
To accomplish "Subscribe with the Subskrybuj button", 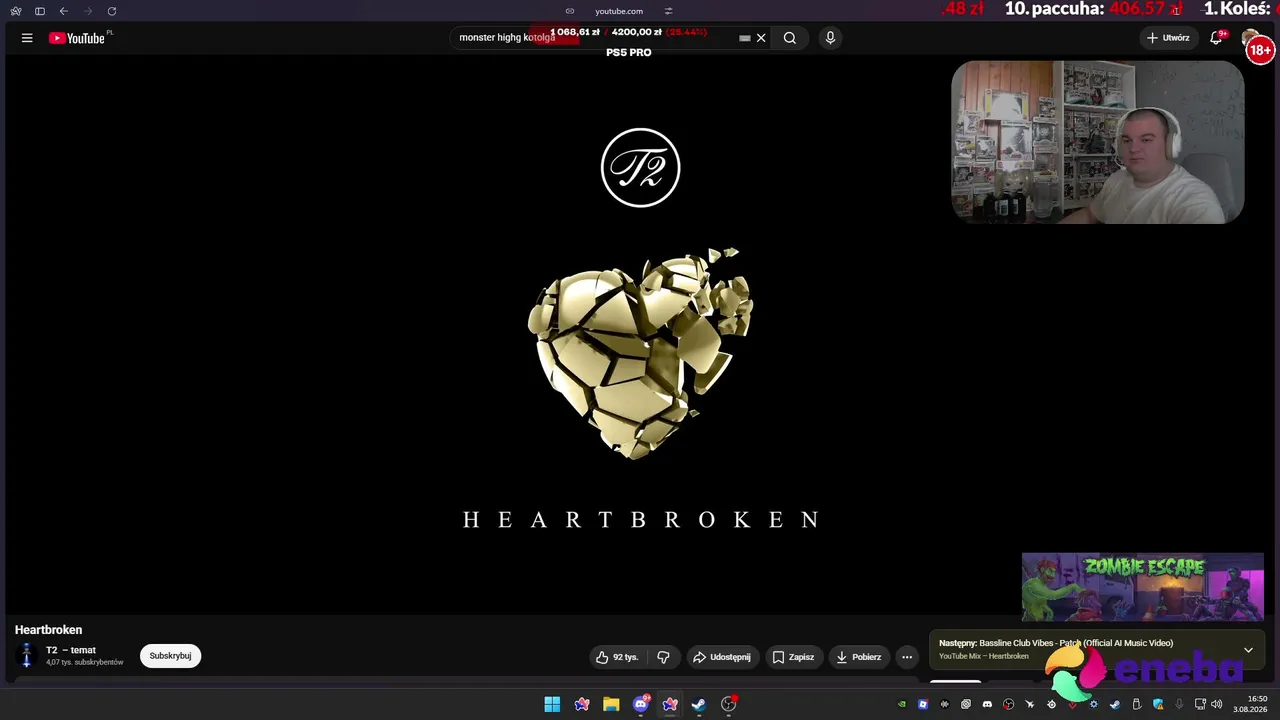I will 170,656.
